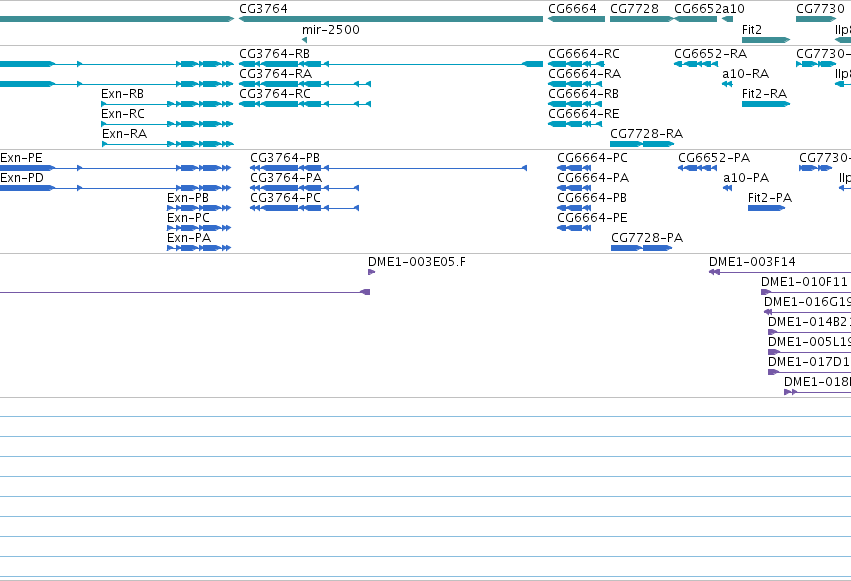
Task: Click the Exn-RA transcript label
Action: pyautogui.click(x=124, y=134)
